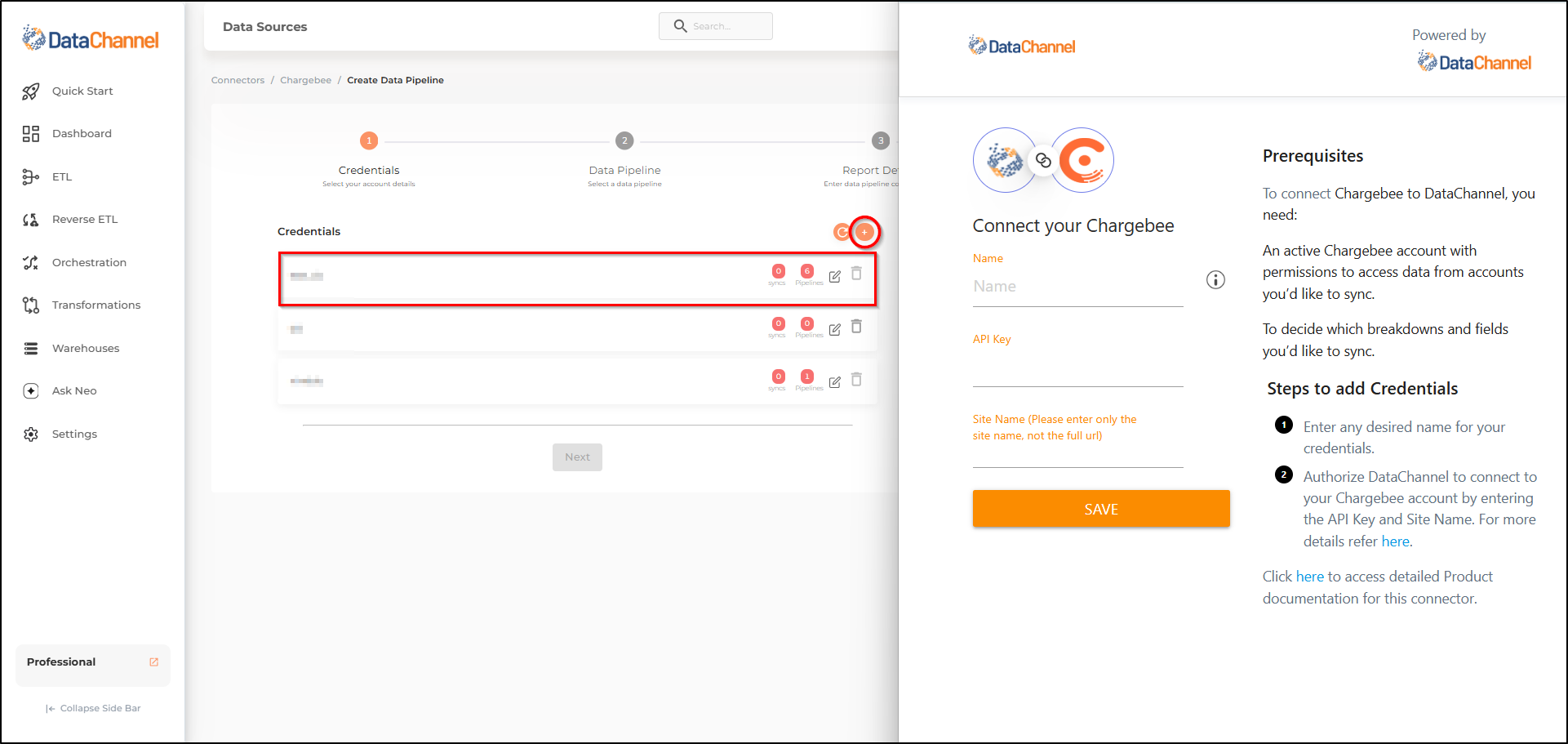Click the API Key input field

pos(1077,369)
